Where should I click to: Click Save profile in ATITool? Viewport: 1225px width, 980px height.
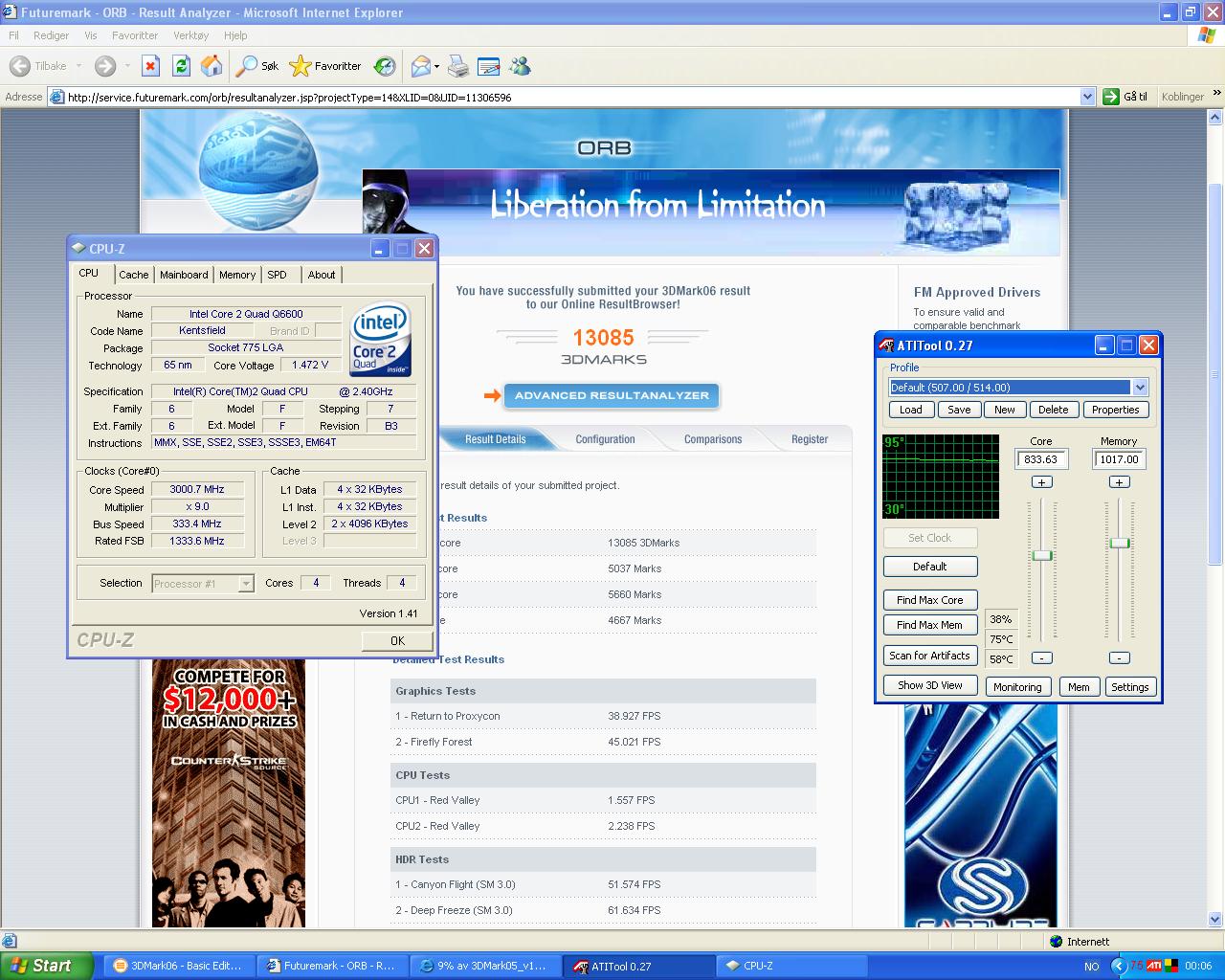[x=959, y=410]
